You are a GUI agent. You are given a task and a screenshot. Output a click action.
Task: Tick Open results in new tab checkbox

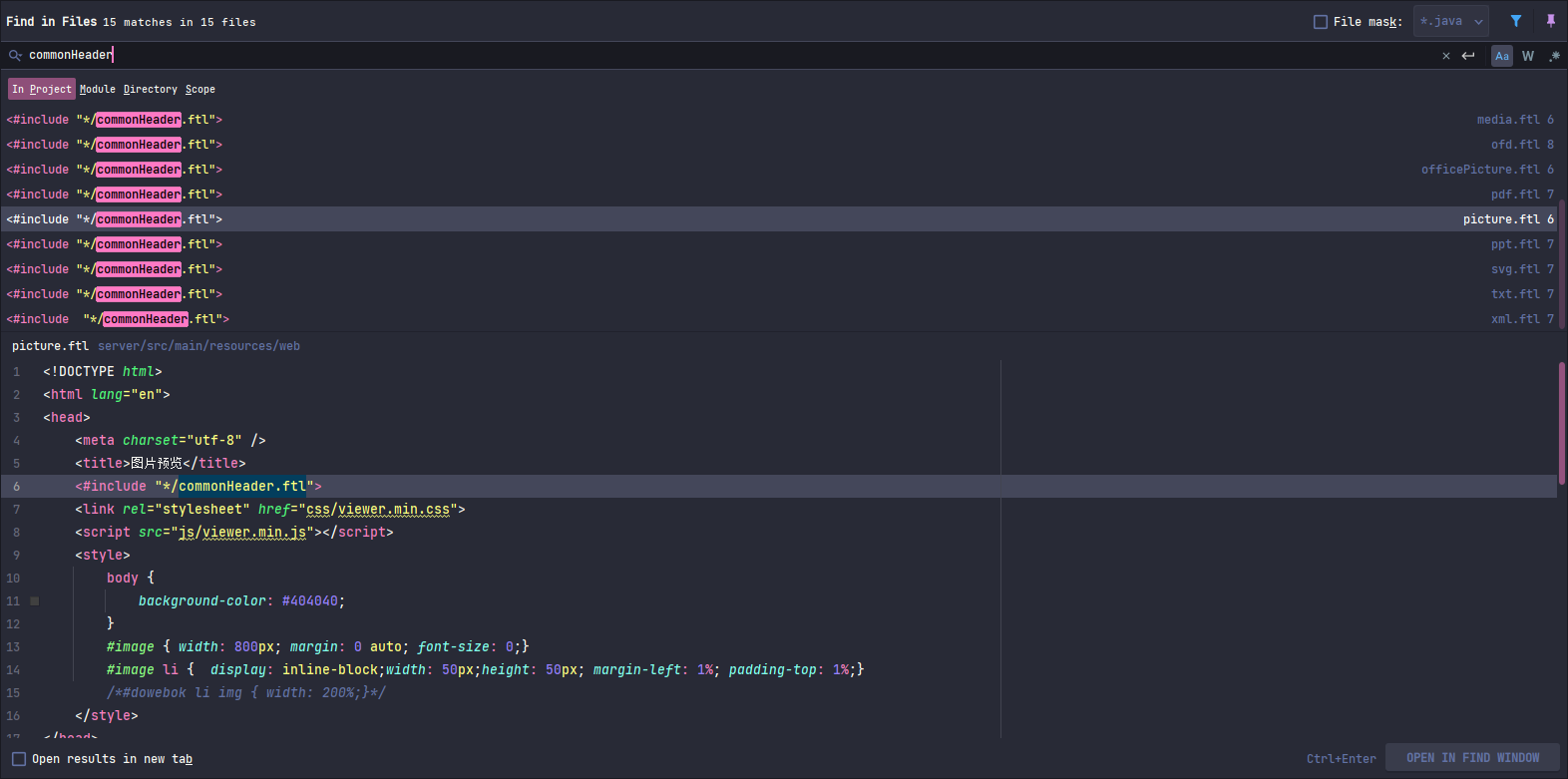pyautogui.click(x=19, y=759)
